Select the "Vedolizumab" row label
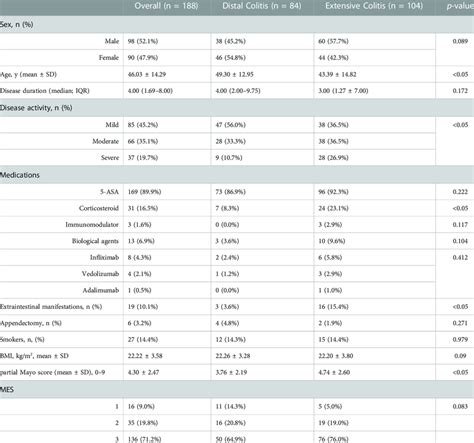 (100, 274)
